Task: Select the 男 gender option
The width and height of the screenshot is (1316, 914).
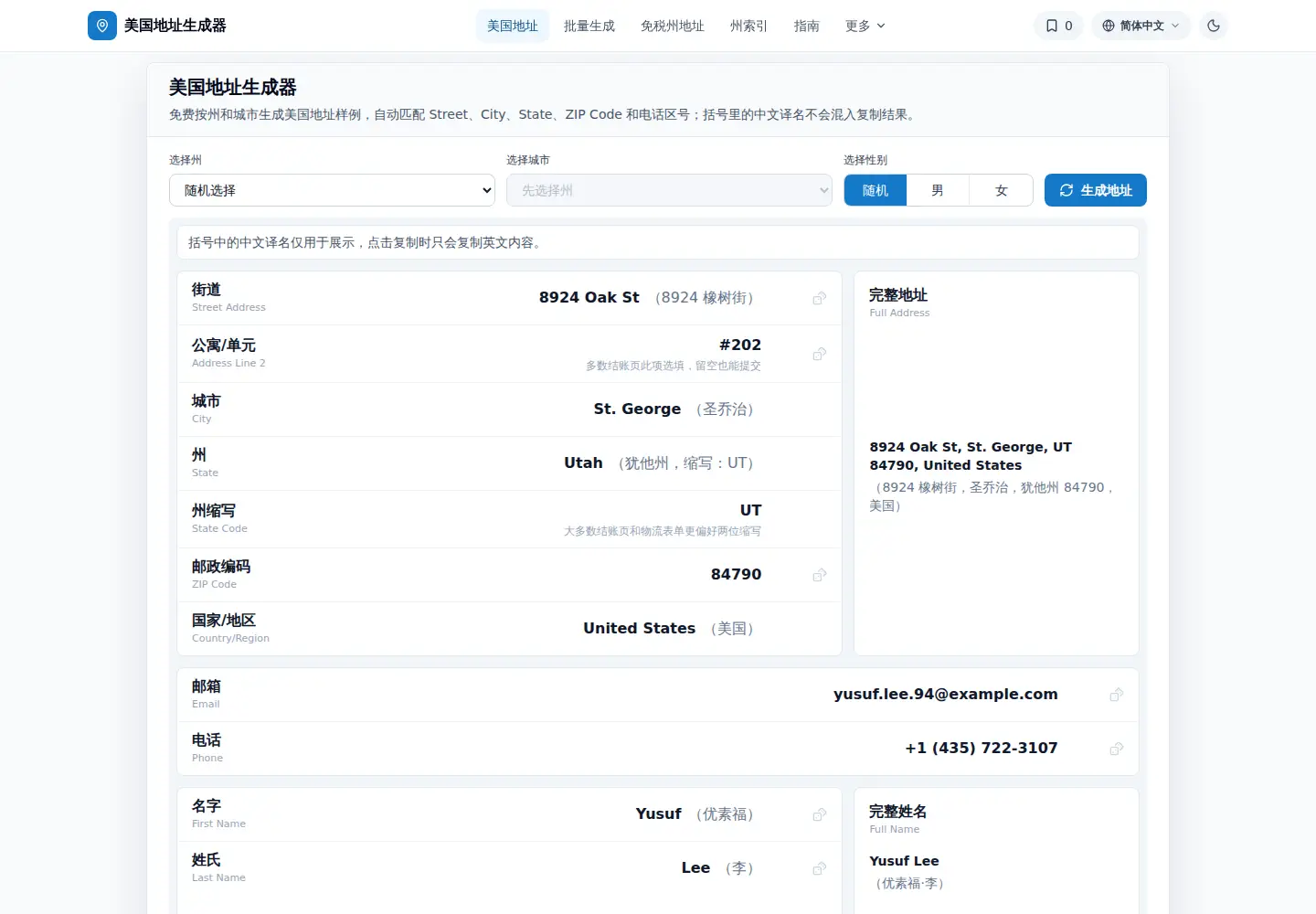Action: click(x=938, y=190)
